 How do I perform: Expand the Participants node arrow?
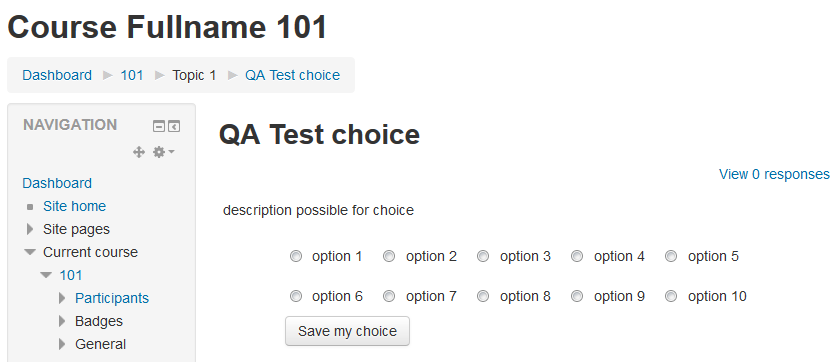point(62,298)
